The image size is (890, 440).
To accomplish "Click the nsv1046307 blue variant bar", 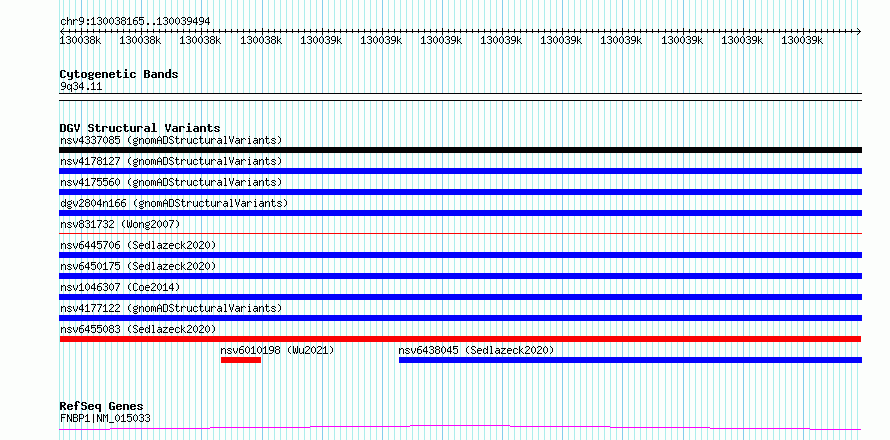I will click(x=460, y=297).
